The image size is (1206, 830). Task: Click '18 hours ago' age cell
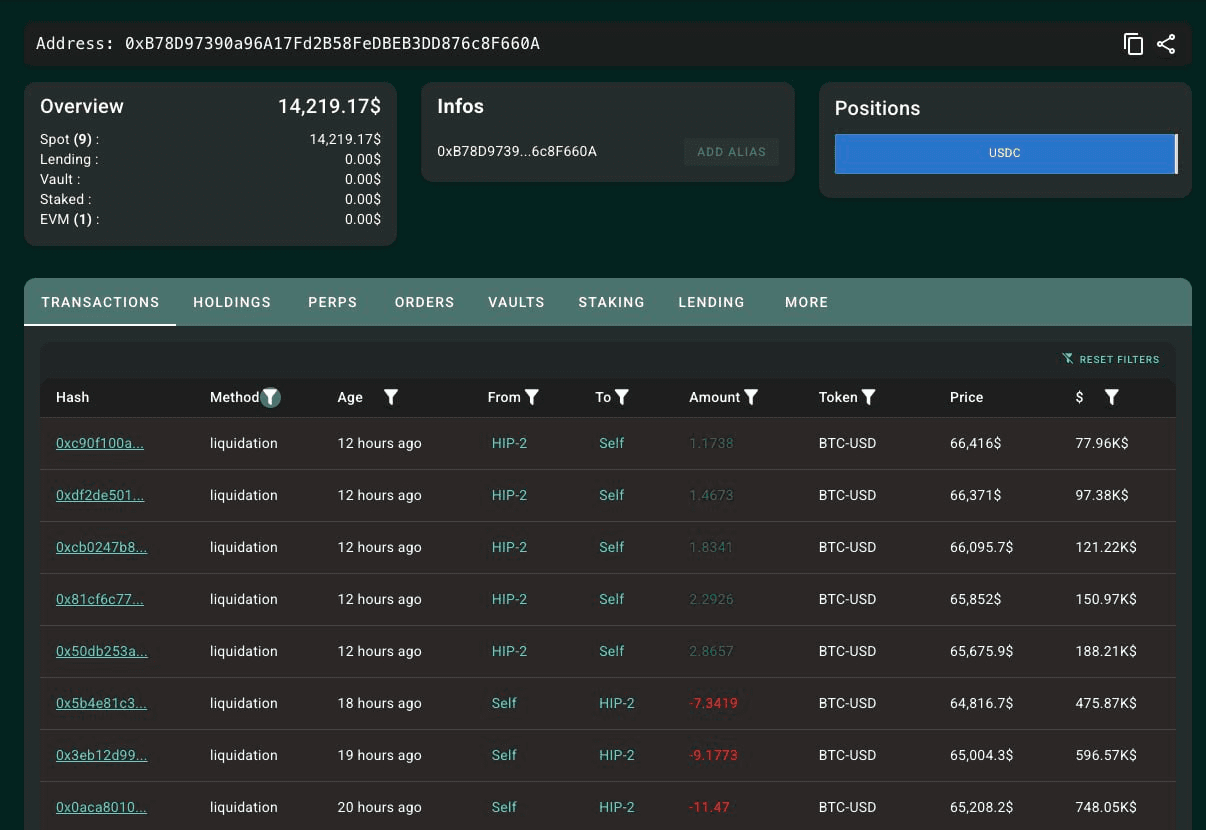379,703
